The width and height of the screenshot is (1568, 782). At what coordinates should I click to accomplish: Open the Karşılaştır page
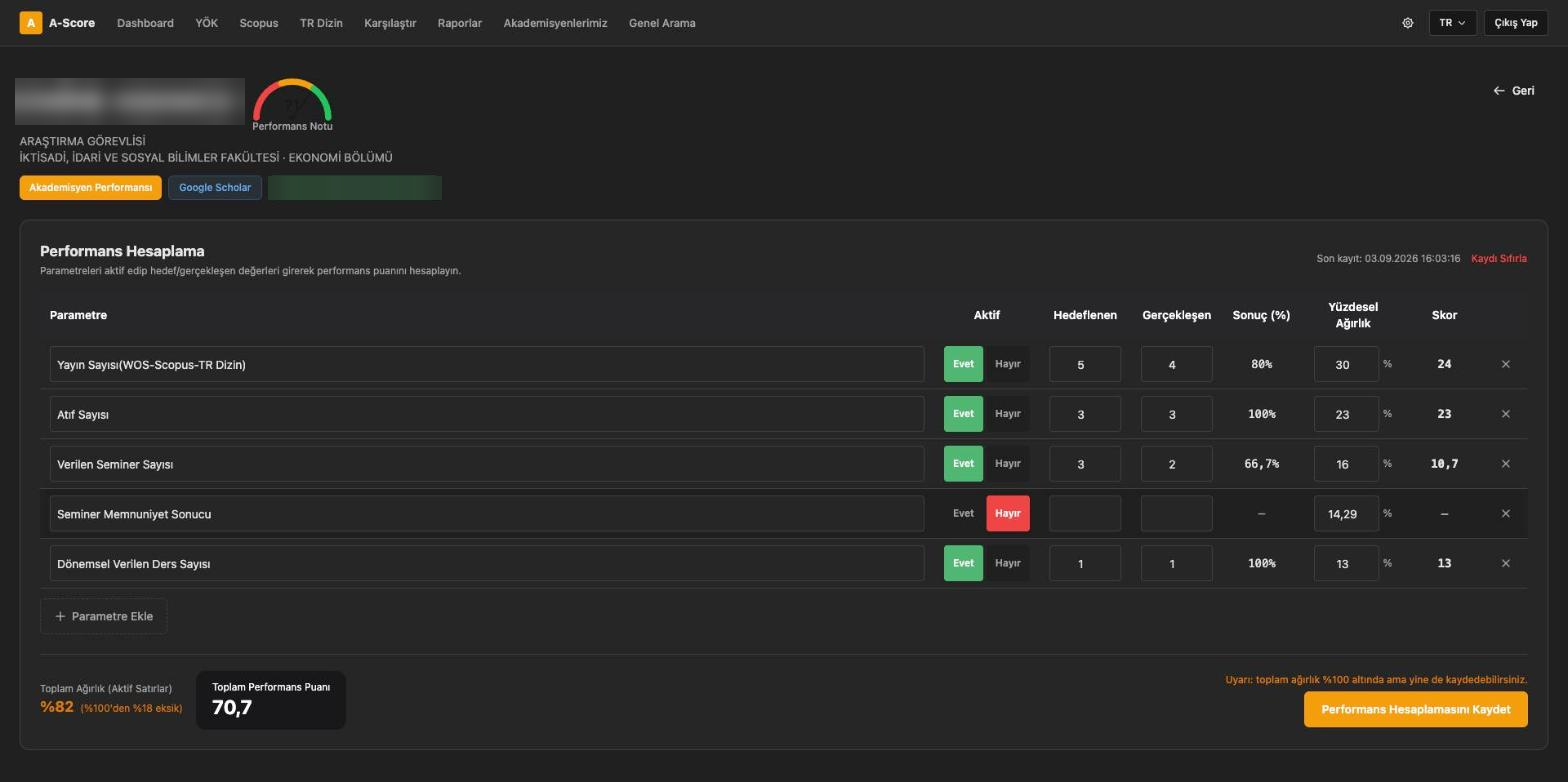click(x=390, y=23)
